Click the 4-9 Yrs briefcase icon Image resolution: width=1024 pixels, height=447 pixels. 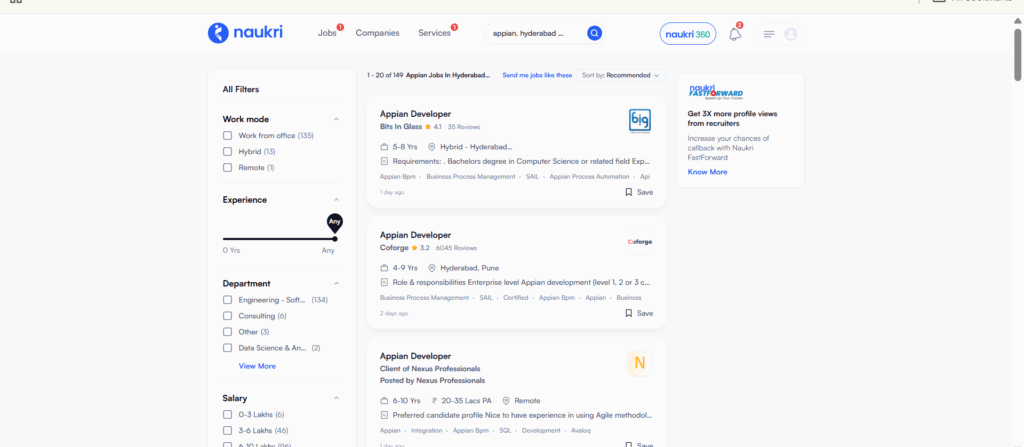click(x=385, y=268)
